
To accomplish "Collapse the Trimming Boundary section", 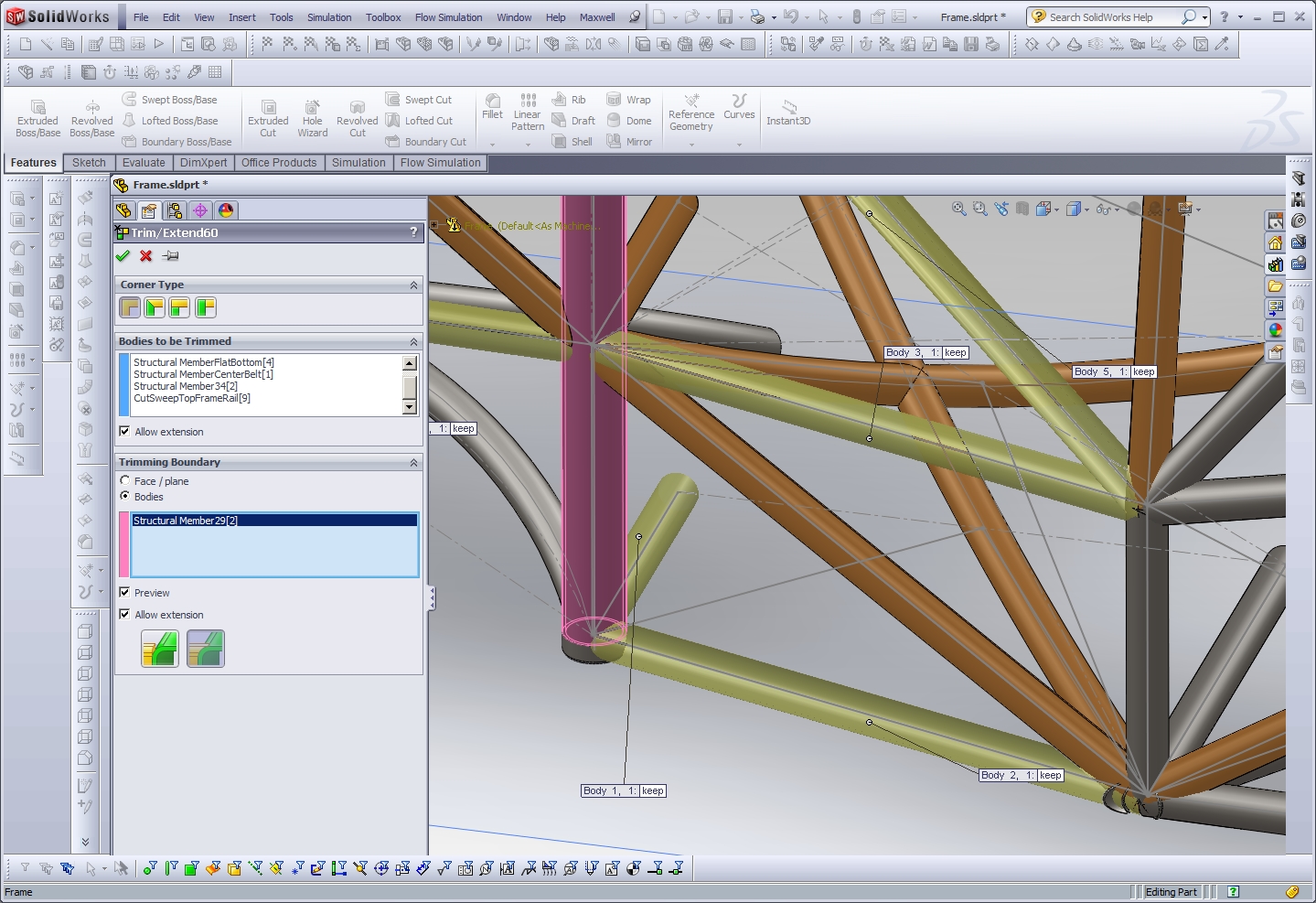I will [x=413, y=463].
